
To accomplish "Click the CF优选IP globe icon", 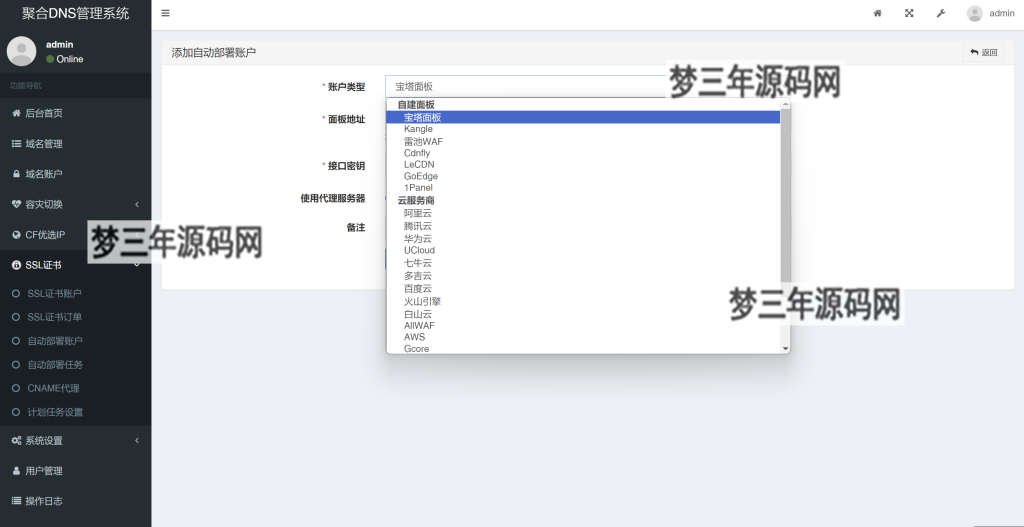I will point(16,234).
